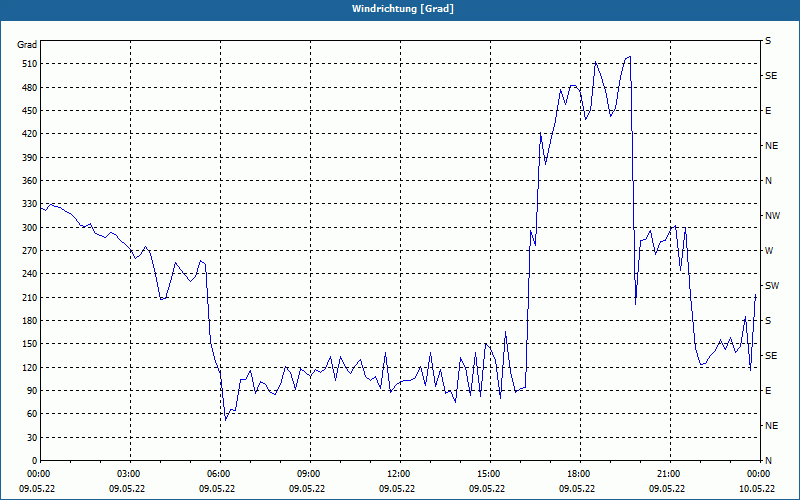Image resolution: width=800 pixels, height=500 pixels.
Task: Select the "Grad" axis unit label
Action: (x=27, y=45)
